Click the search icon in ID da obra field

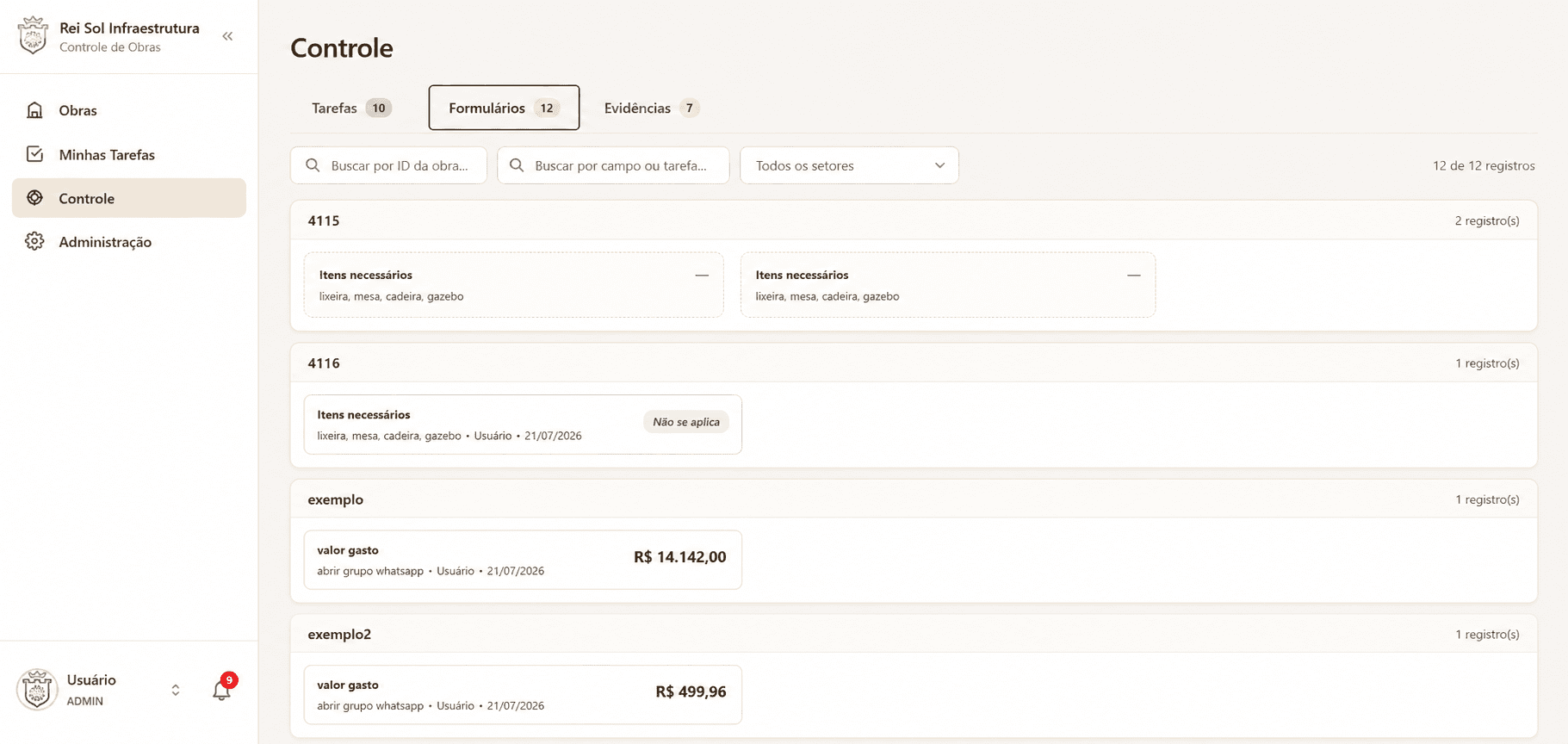click(x=313, y=165)
